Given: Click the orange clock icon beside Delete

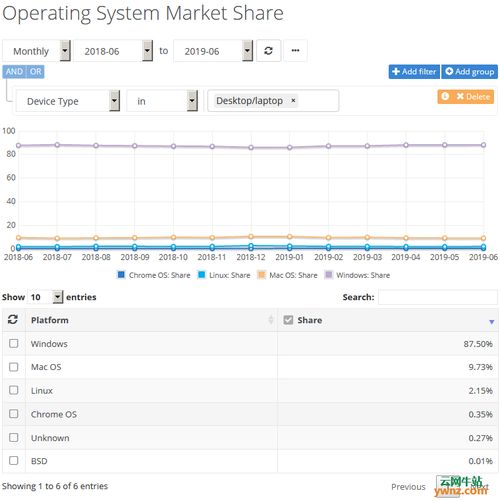Looking at the screenshot, I should point(445,96).
